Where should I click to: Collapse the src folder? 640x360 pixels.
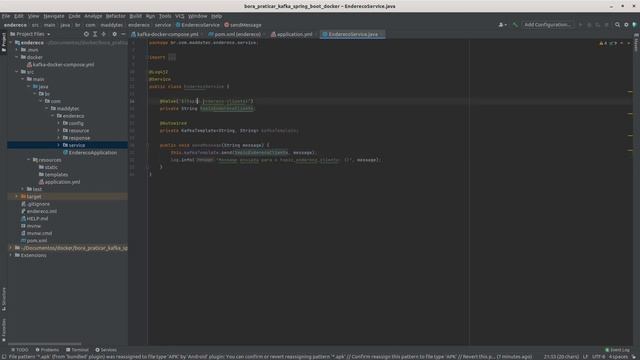tap(17, 72)
